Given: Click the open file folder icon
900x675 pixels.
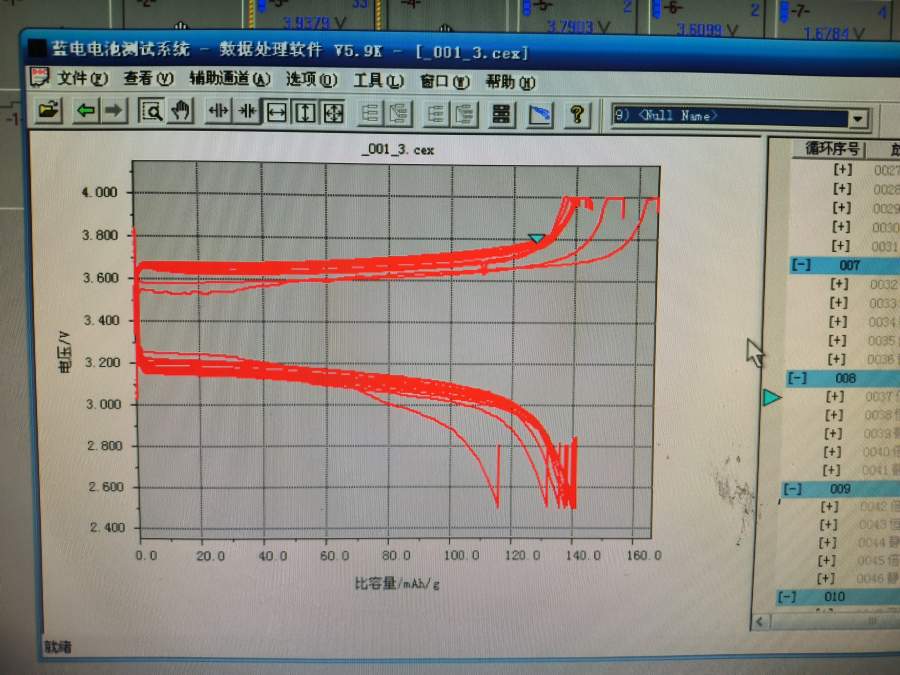Looking at the screenshot, I should point(48,110).
